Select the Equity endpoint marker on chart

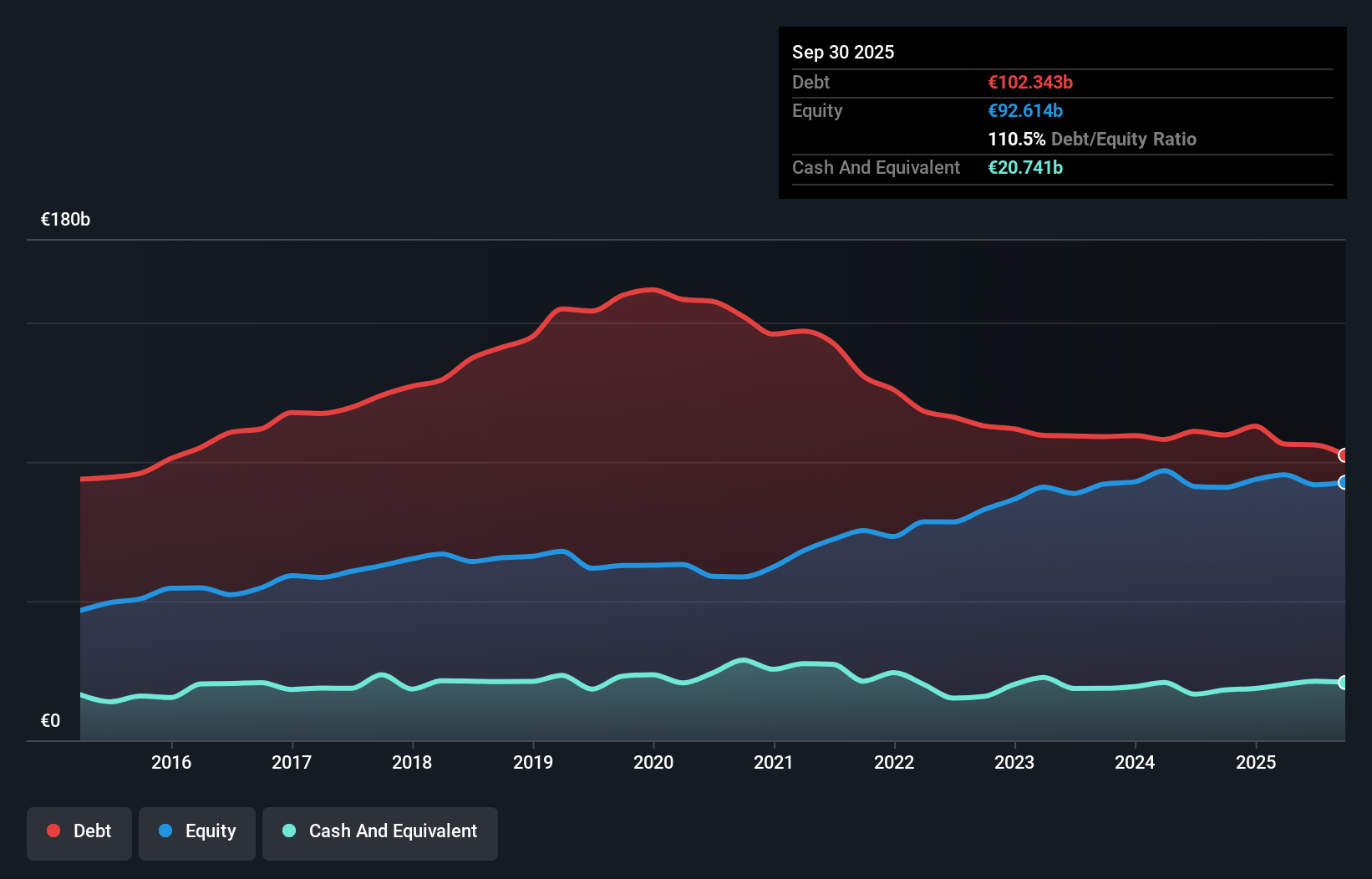1344,482
